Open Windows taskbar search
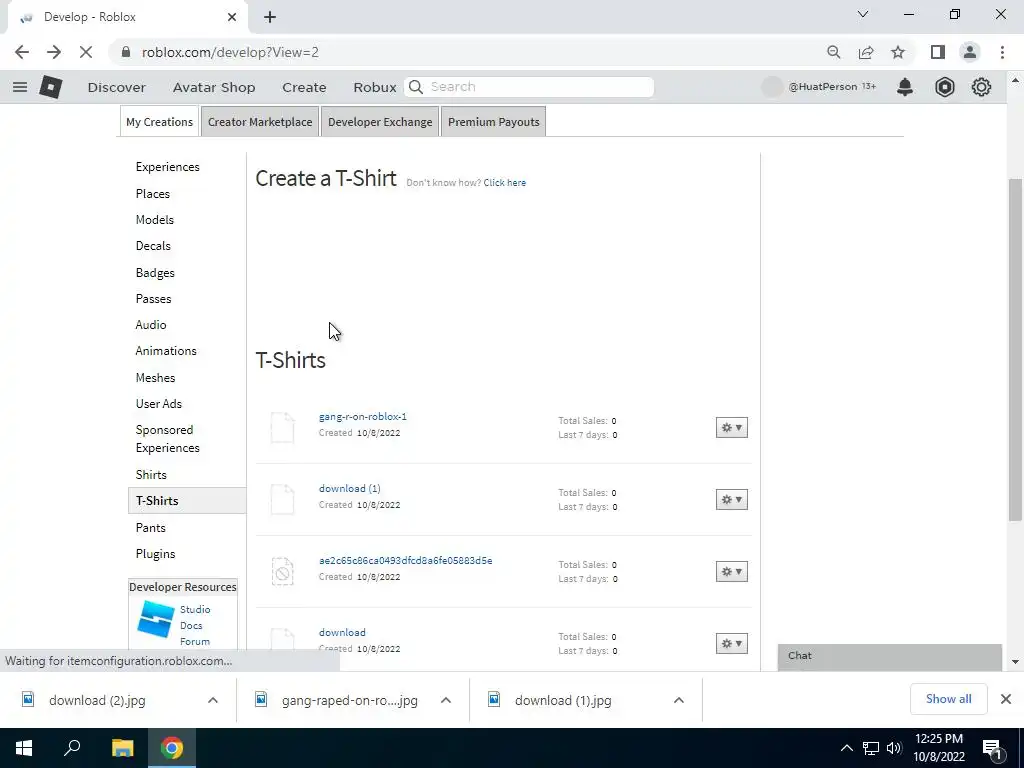The height and width of the screenshot is (768, 1024). (x=72, y=748)
